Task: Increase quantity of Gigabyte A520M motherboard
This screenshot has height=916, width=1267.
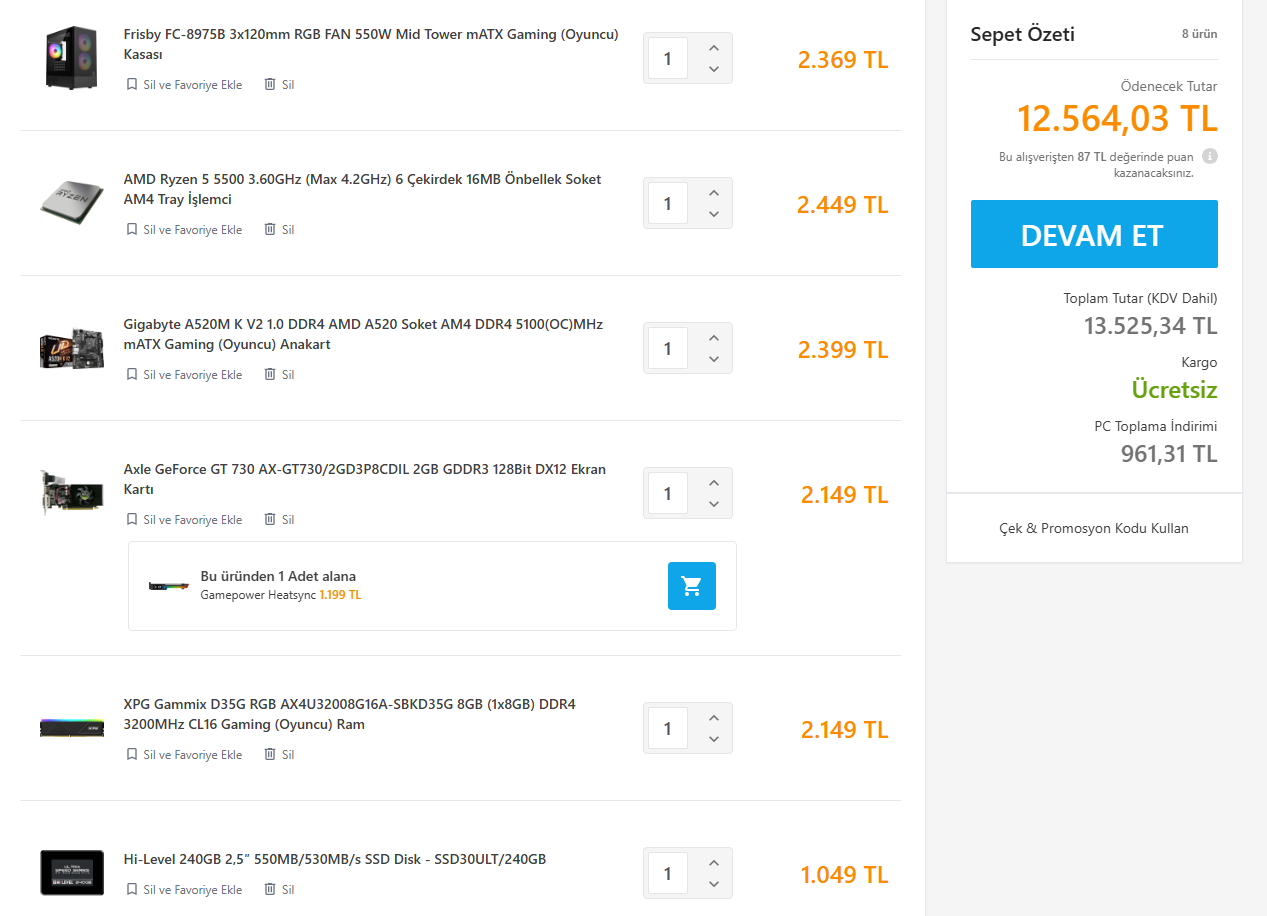Action: [x=713, y=338]
